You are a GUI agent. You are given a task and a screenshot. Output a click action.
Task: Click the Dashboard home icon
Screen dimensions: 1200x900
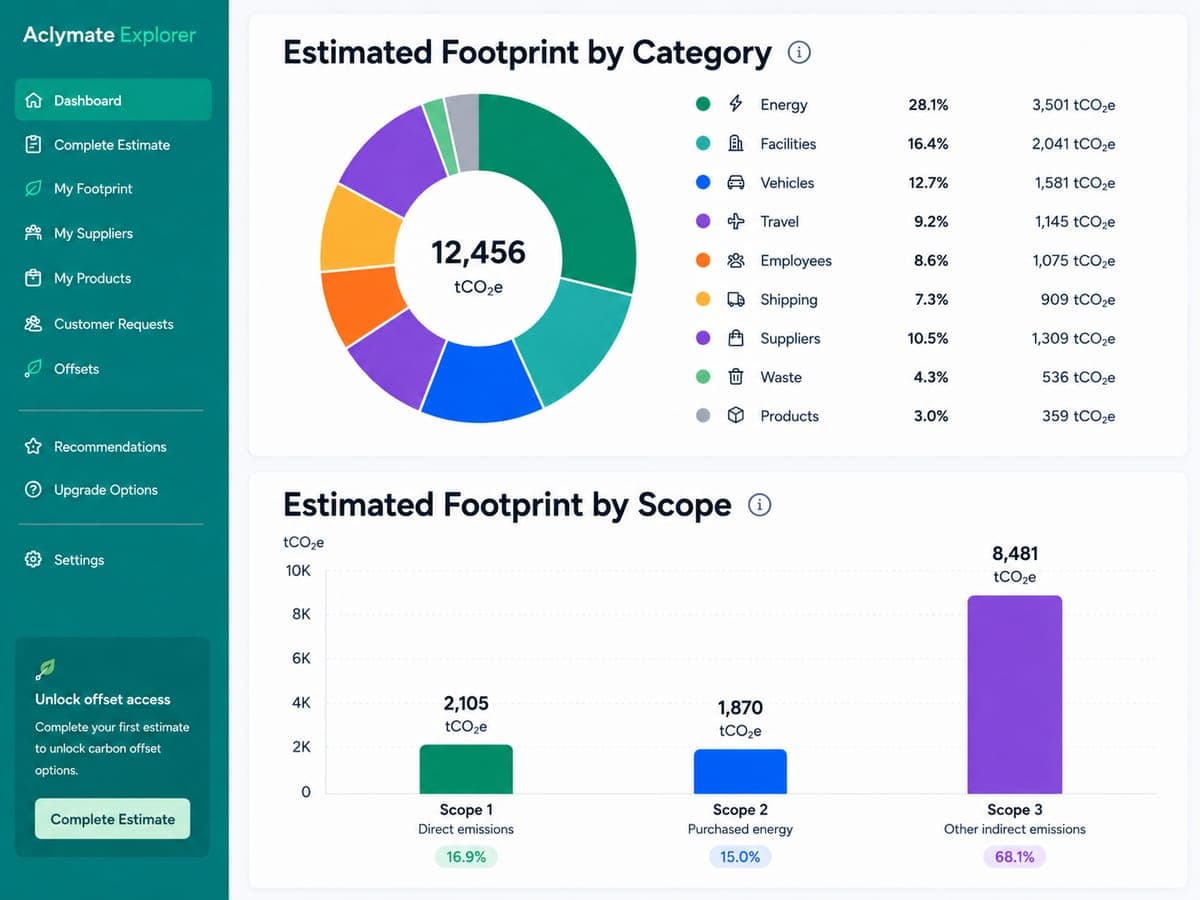(x=33, y=100)
